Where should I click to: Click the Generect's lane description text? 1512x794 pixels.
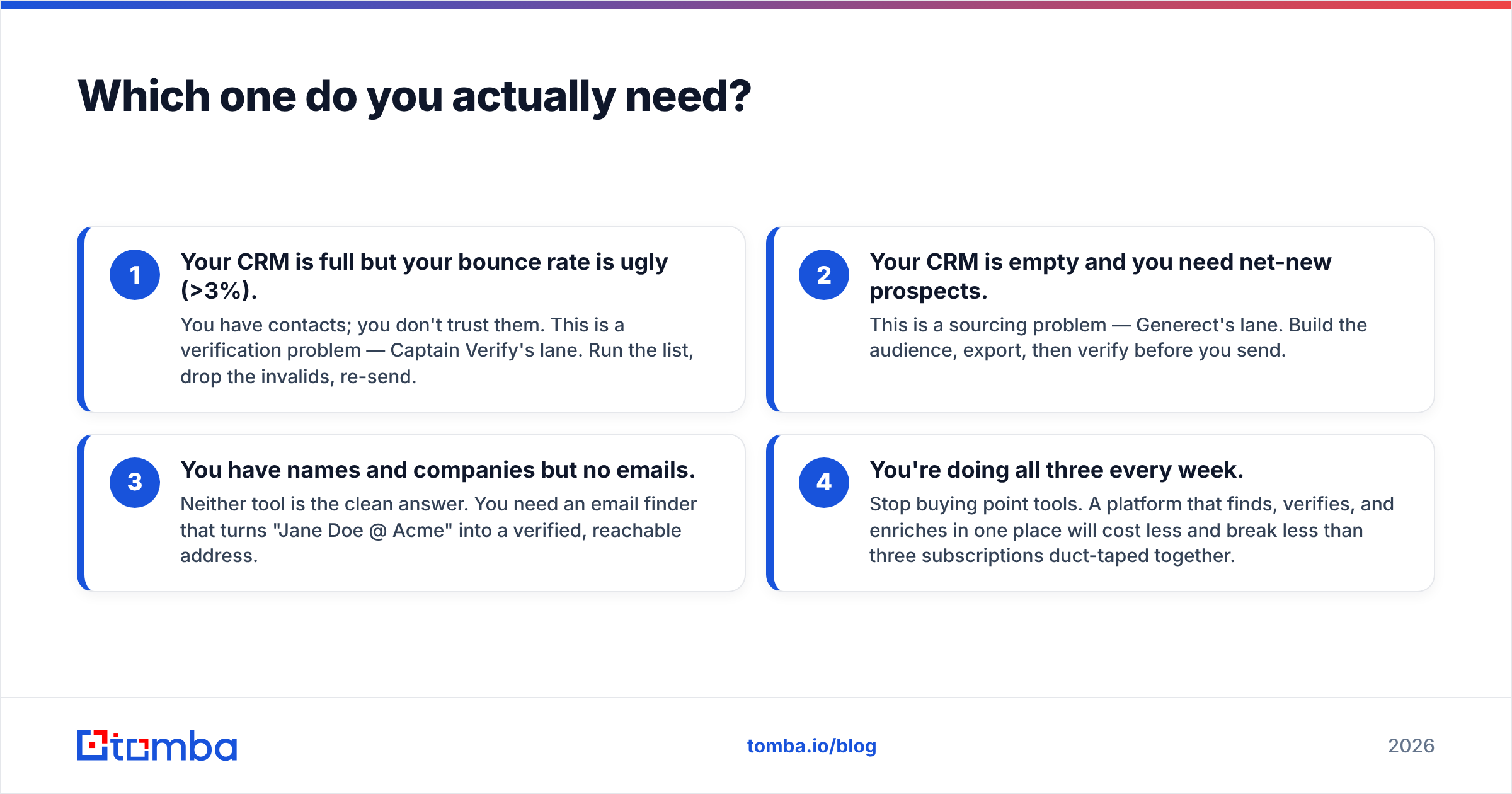1118,338
